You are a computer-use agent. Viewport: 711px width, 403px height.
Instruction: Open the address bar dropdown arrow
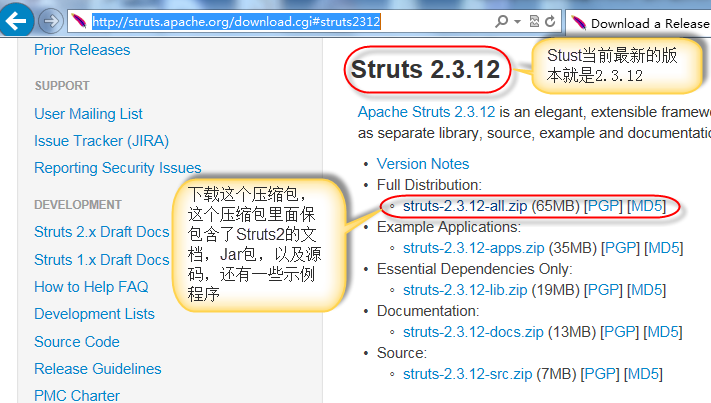[517, 21]
